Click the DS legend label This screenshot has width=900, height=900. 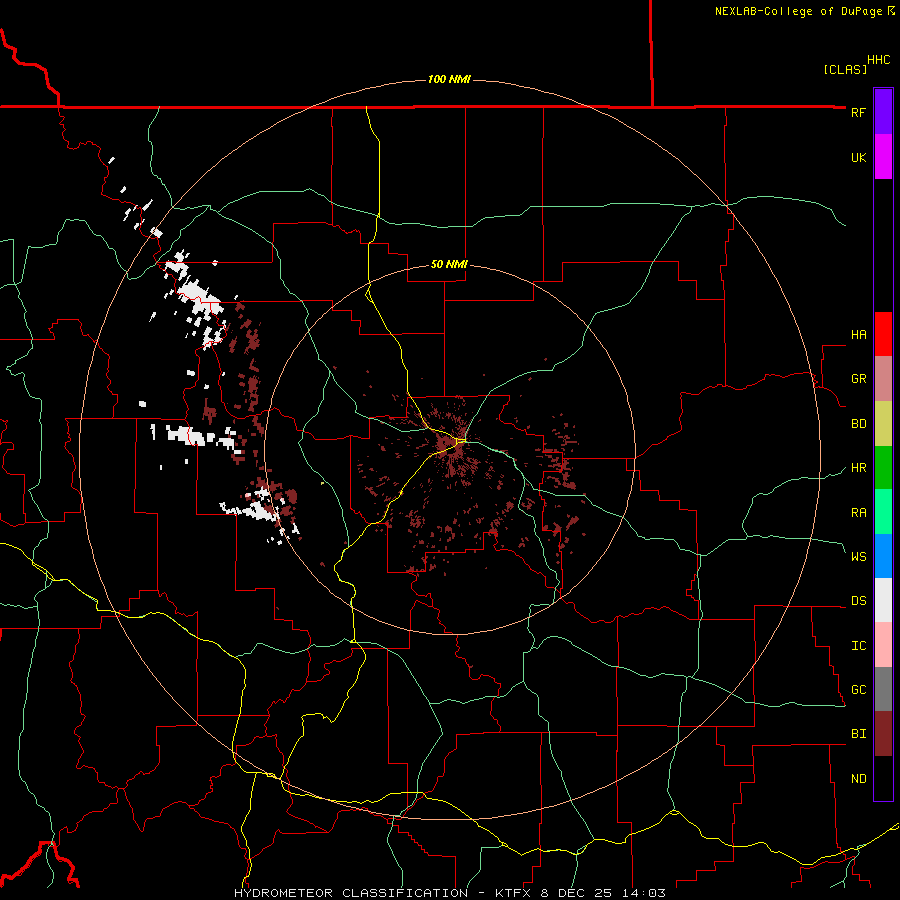point(858,601)
